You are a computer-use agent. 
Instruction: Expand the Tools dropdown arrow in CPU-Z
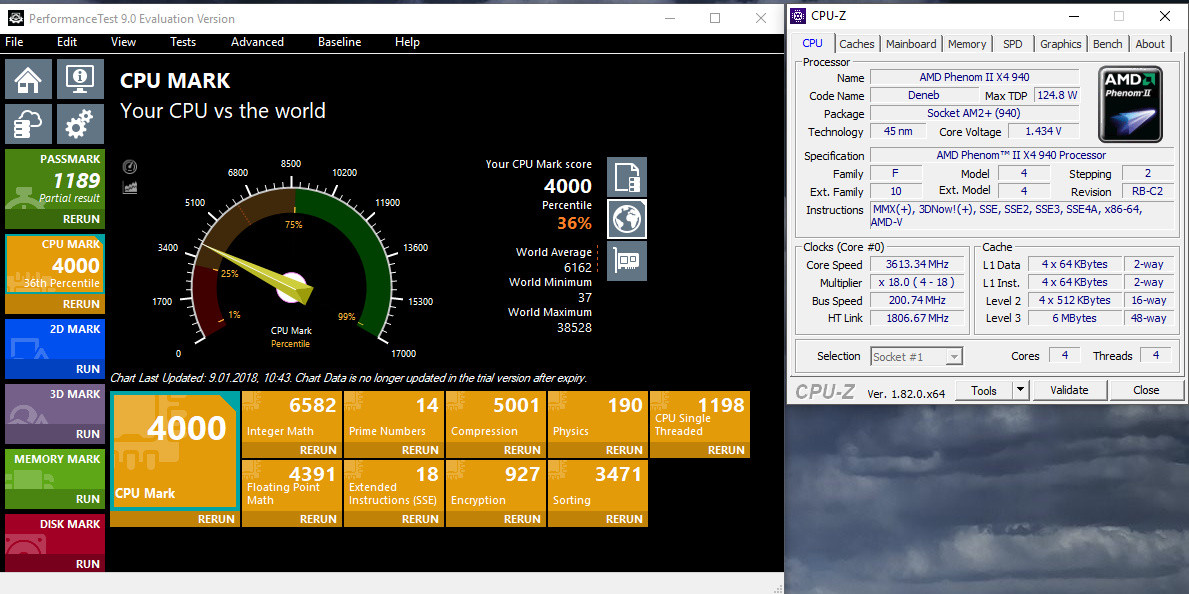point(1021,391)
